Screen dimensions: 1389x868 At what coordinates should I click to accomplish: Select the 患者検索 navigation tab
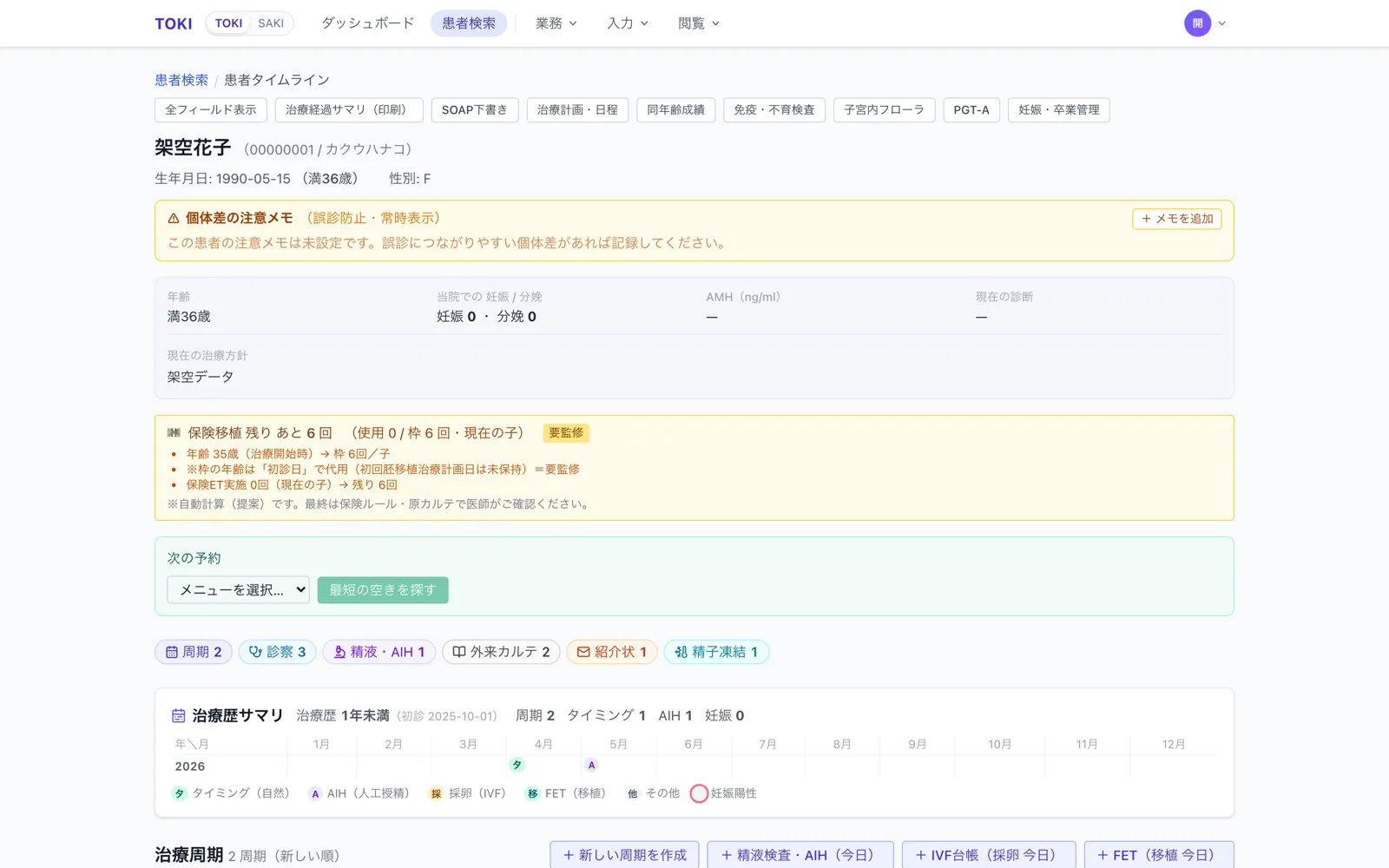(469, 23)
